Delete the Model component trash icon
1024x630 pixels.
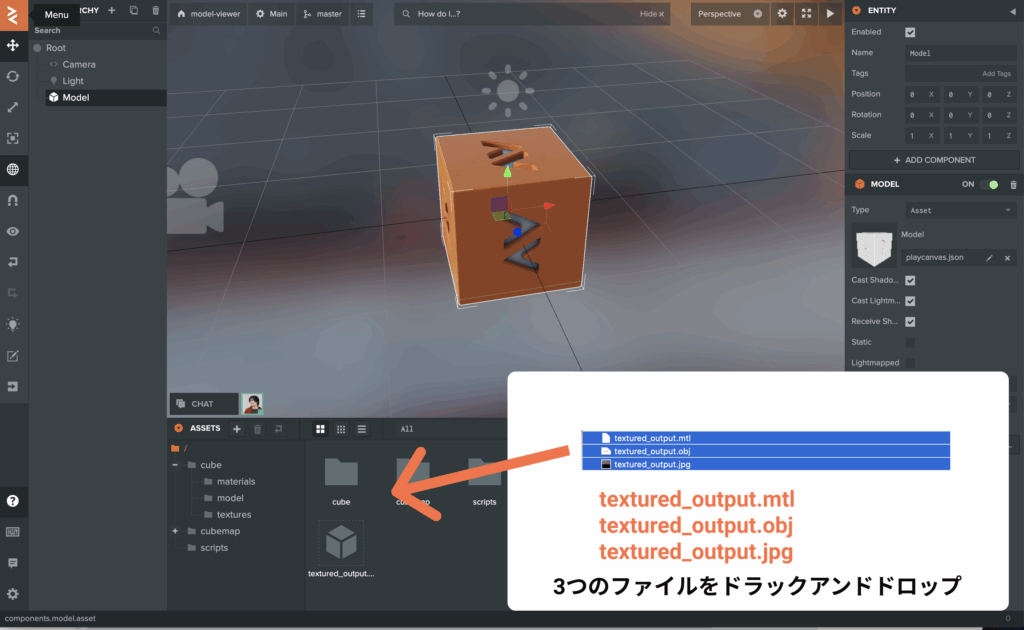(1013, 185)
